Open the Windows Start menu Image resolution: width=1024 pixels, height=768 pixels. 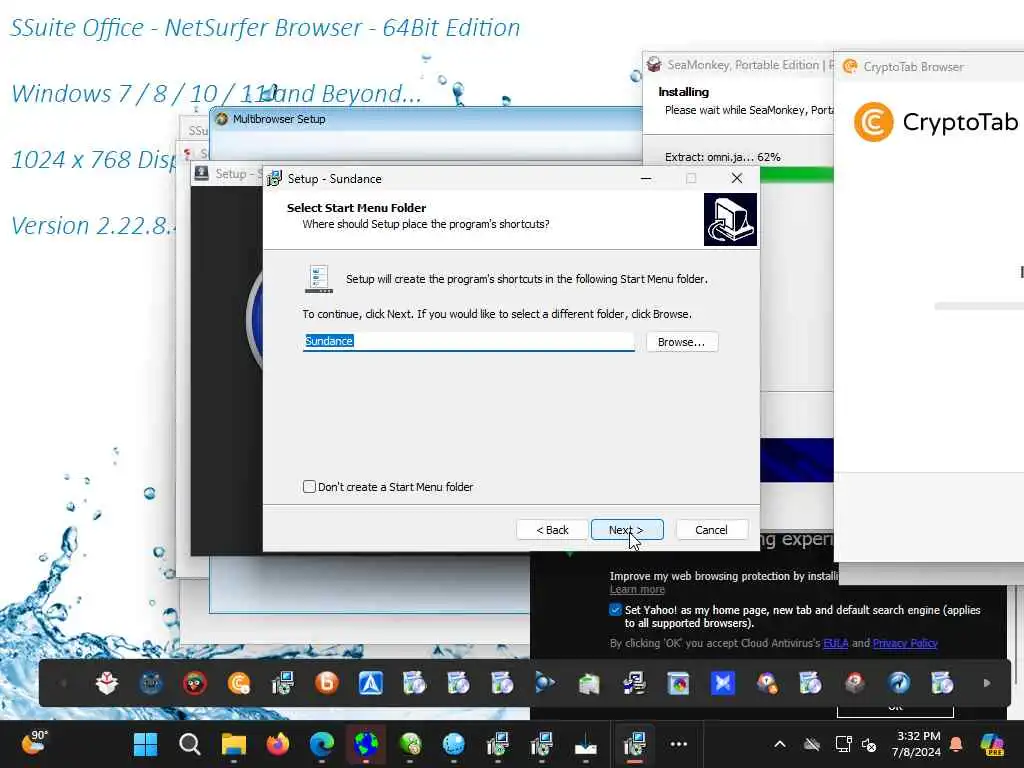145,744
